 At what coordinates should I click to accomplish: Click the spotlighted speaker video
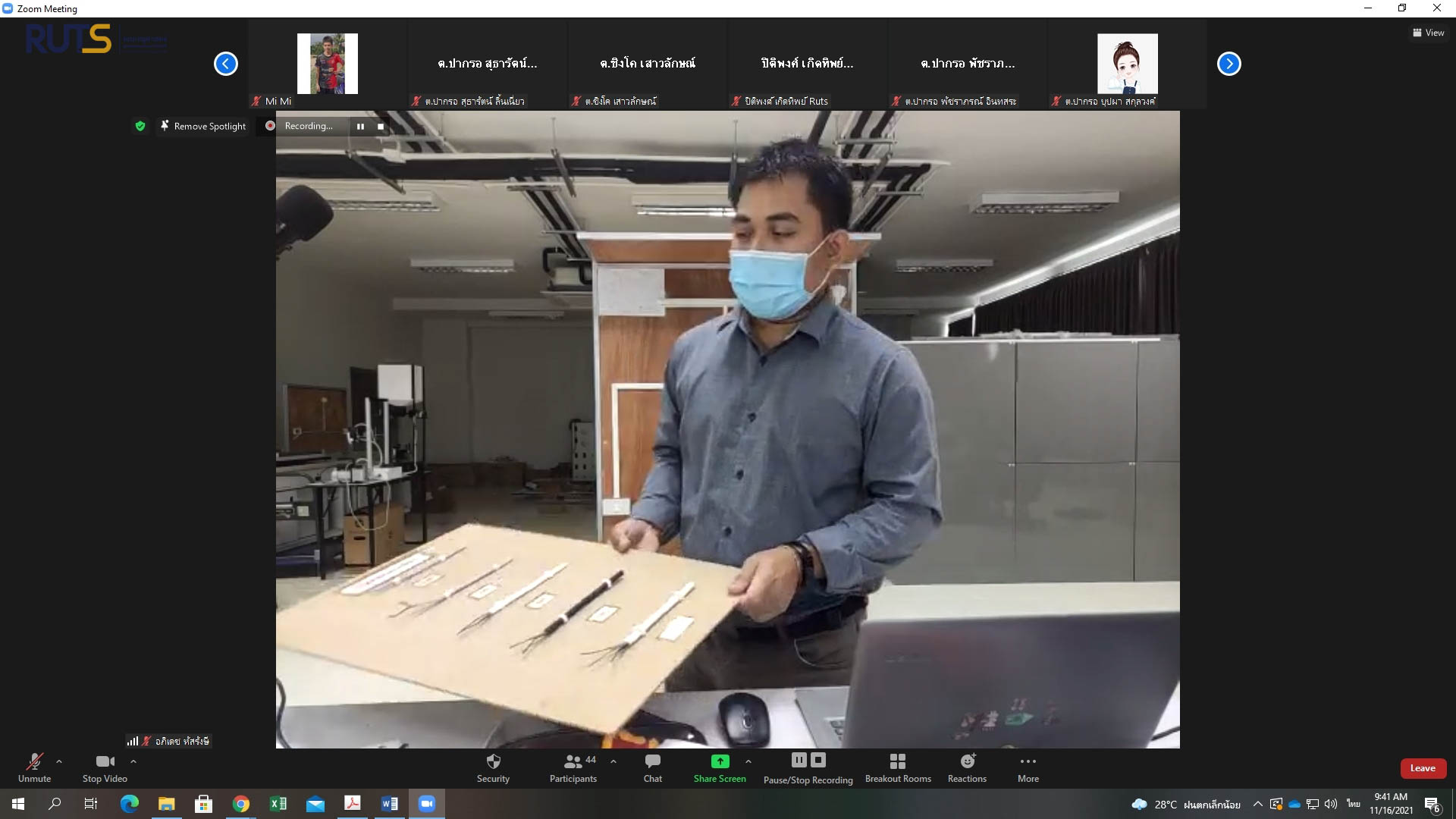coord(728,430)
